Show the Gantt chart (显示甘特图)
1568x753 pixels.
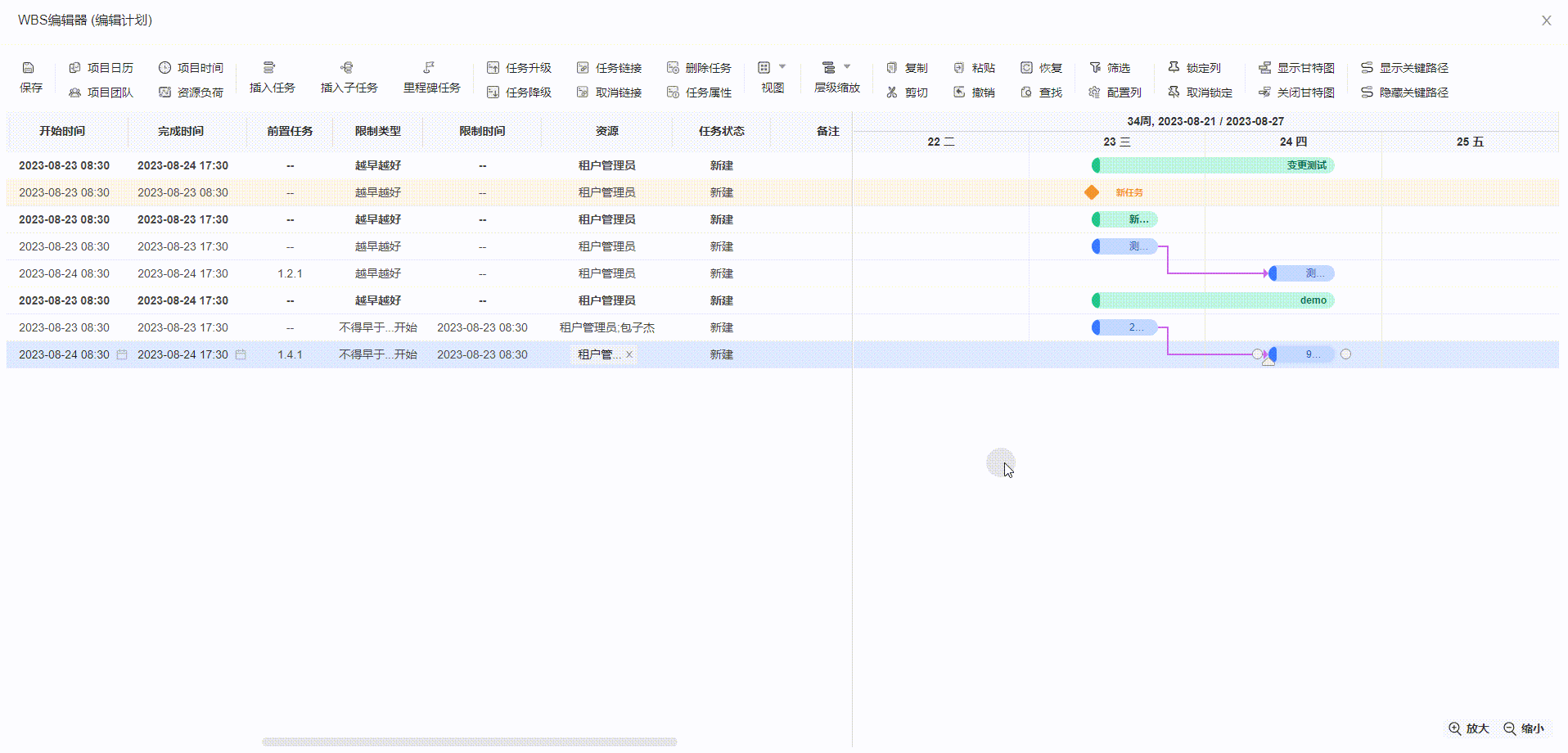pyautogui.click(x=1296, y=68)
